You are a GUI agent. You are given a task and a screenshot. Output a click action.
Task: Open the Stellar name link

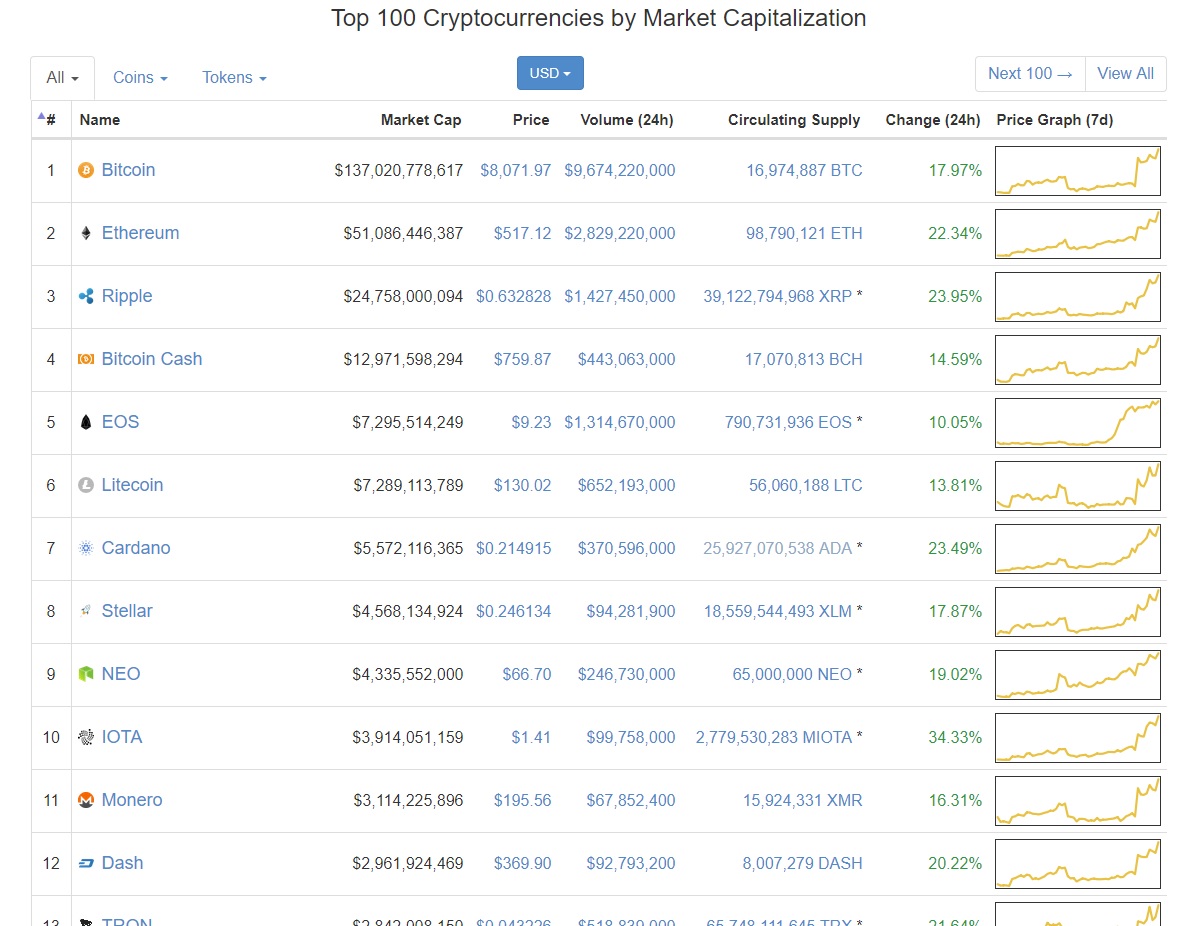[x=127, y=611]
